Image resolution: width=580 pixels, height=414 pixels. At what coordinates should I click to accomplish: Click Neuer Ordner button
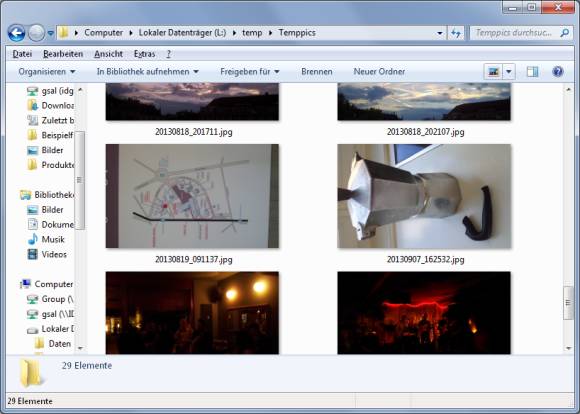[x=379, y=71]
